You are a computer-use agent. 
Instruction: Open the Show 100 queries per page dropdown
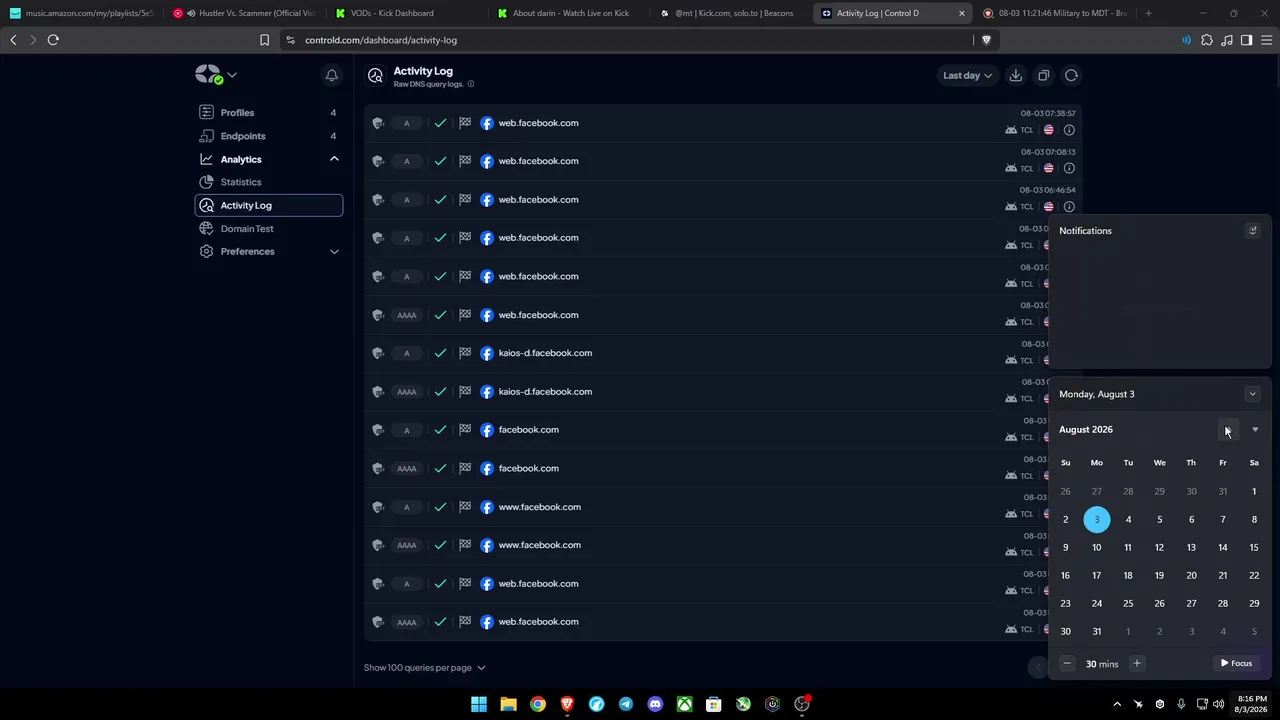pos(425,667)
